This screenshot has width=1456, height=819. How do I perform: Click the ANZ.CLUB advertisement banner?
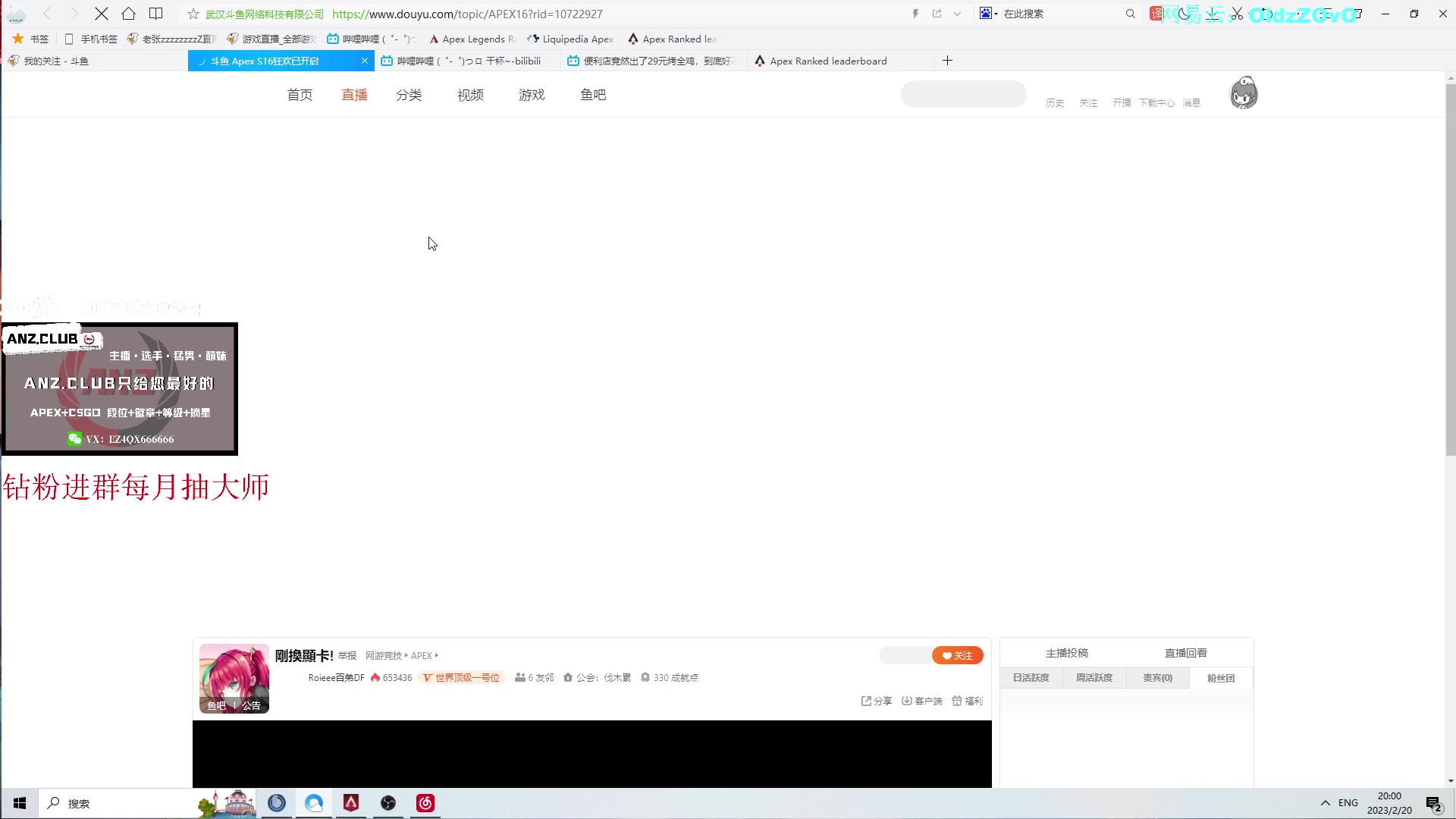(x=120, y=389)
